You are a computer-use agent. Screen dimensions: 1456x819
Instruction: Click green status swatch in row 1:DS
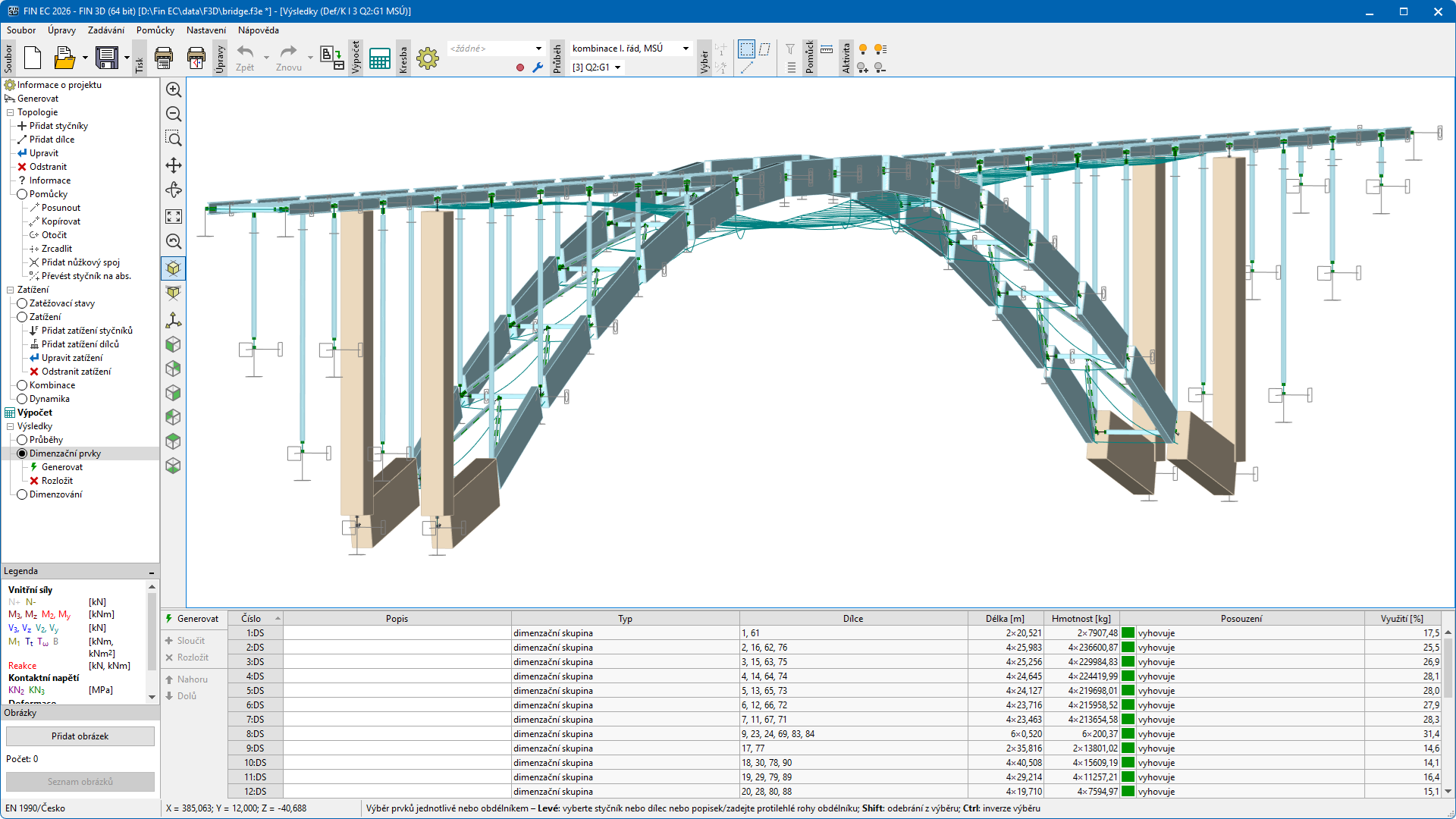pyautogui.click(x=1128, y=633)
